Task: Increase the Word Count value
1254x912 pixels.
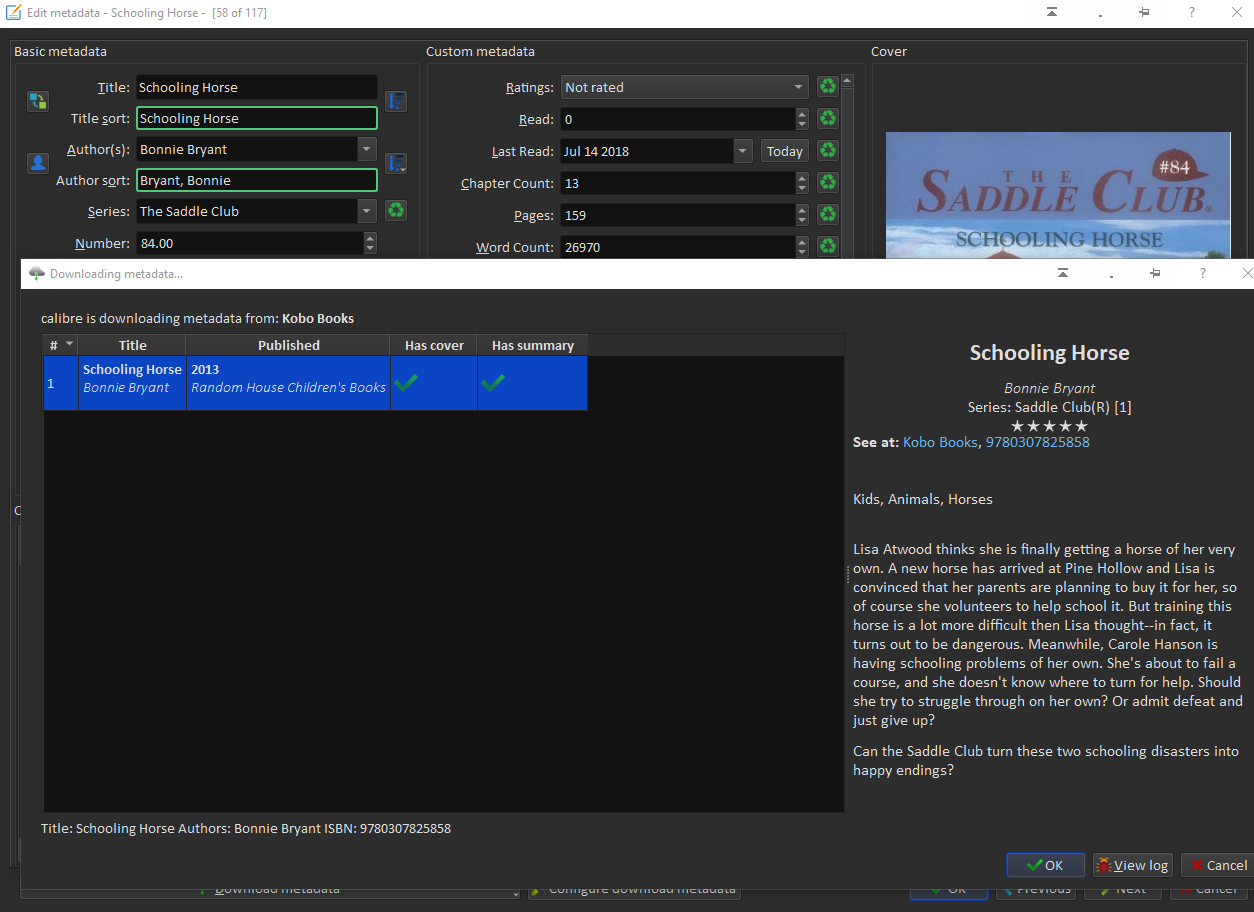Action: (802, 242)
